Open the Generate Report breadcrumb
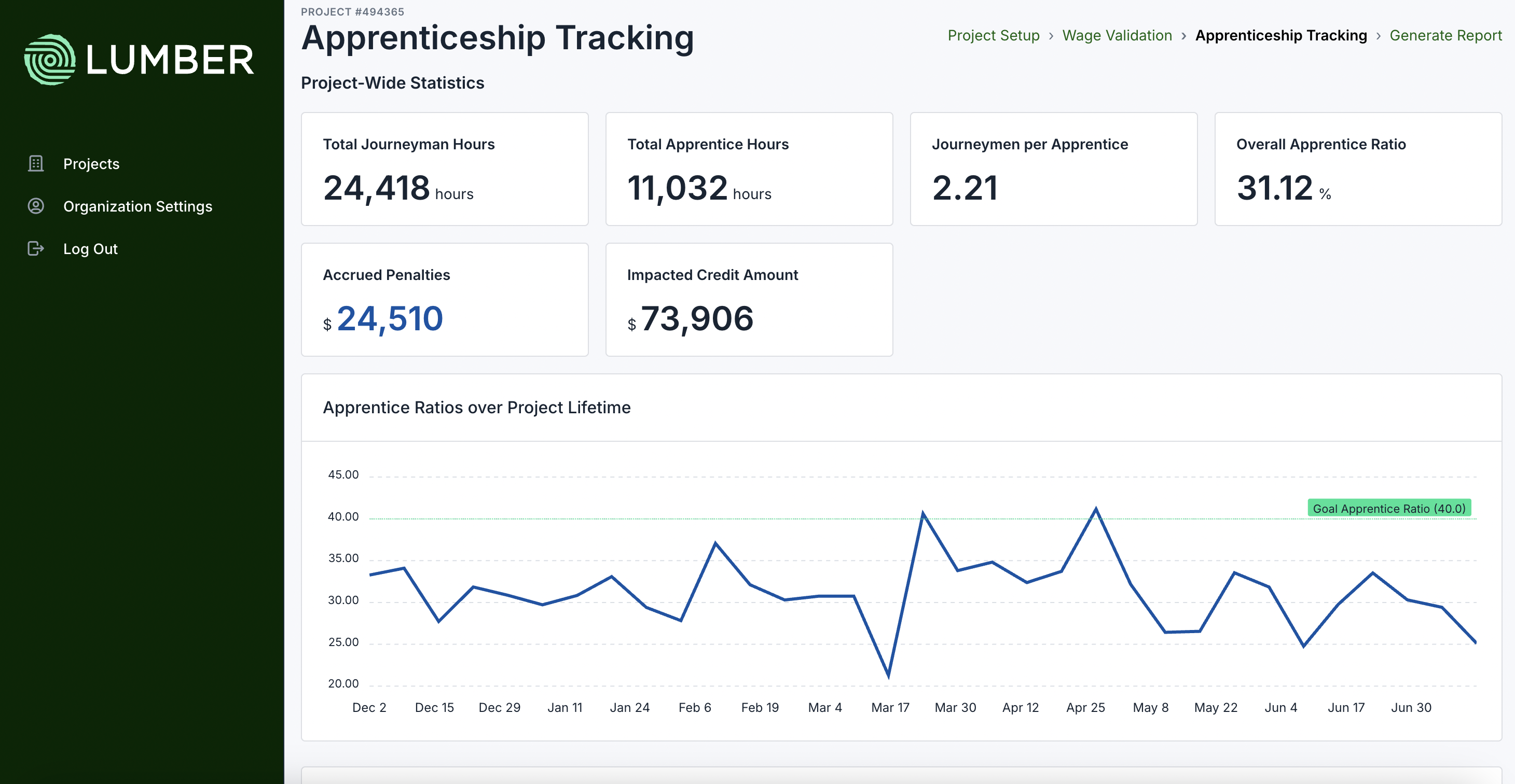1515x784 pixels. [x=1445, y=35]
